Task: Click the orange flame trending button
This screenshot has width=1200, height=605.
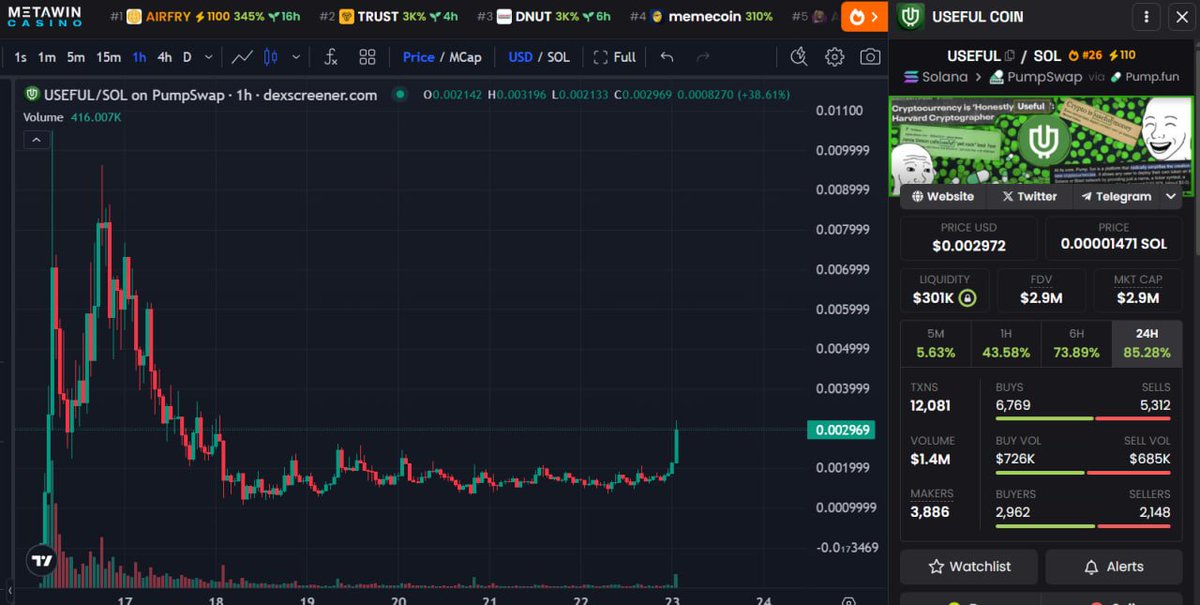Action: click(864, 16)
